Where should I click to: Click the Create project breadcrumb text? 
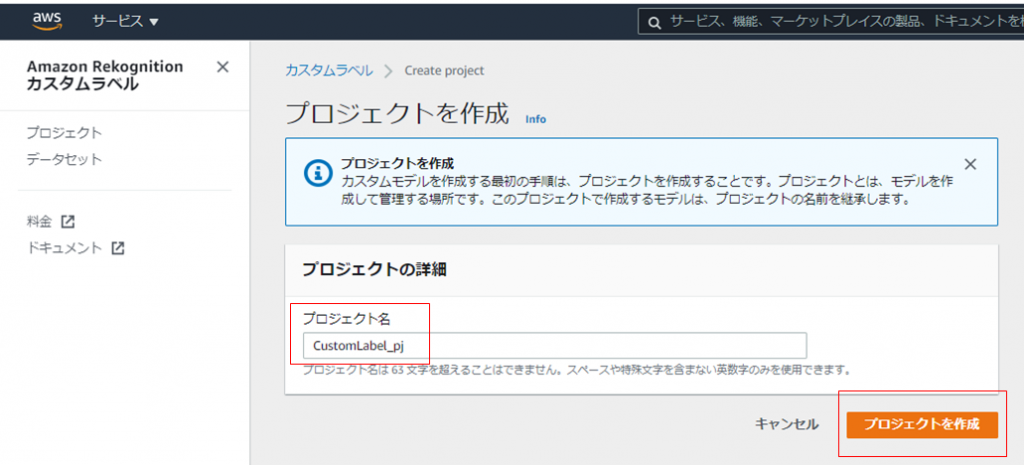pos(444,71)
